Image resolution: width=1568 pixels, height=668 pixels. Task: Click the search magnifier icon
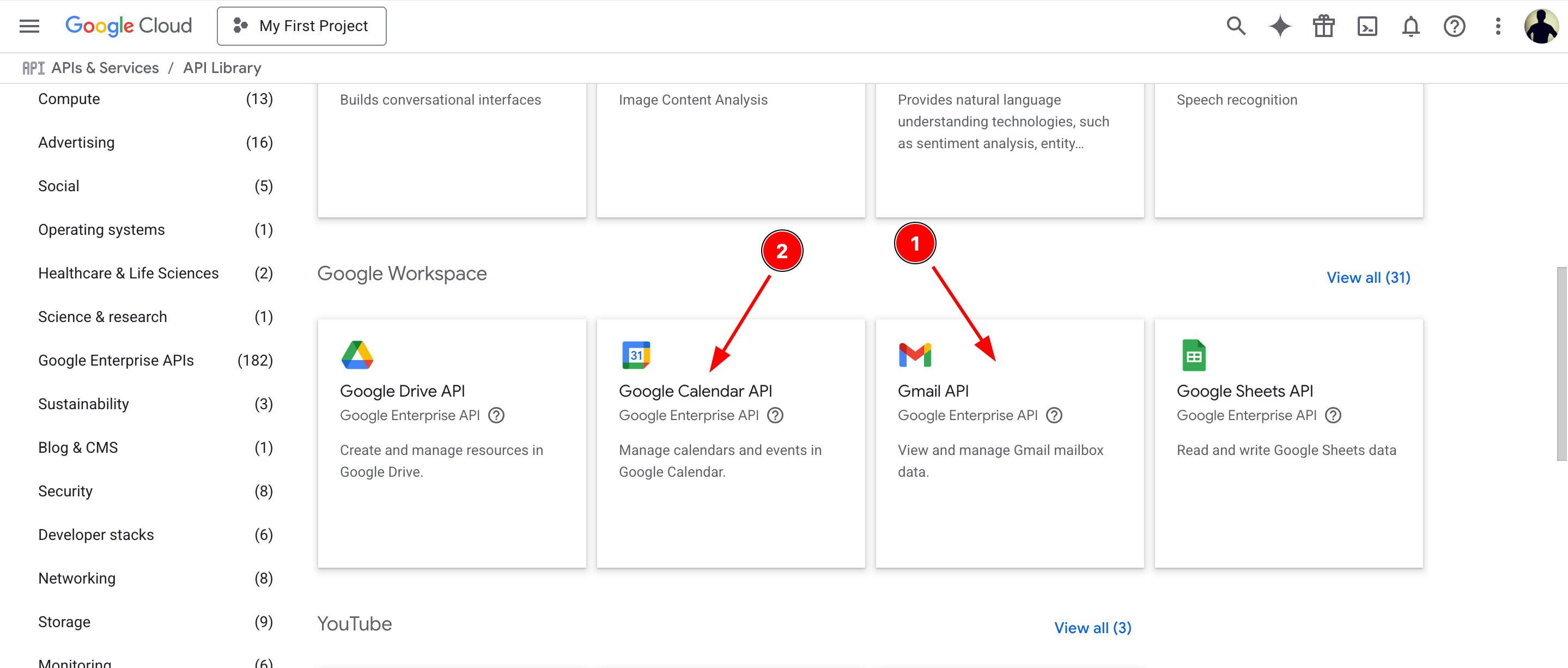(1236, 26)
